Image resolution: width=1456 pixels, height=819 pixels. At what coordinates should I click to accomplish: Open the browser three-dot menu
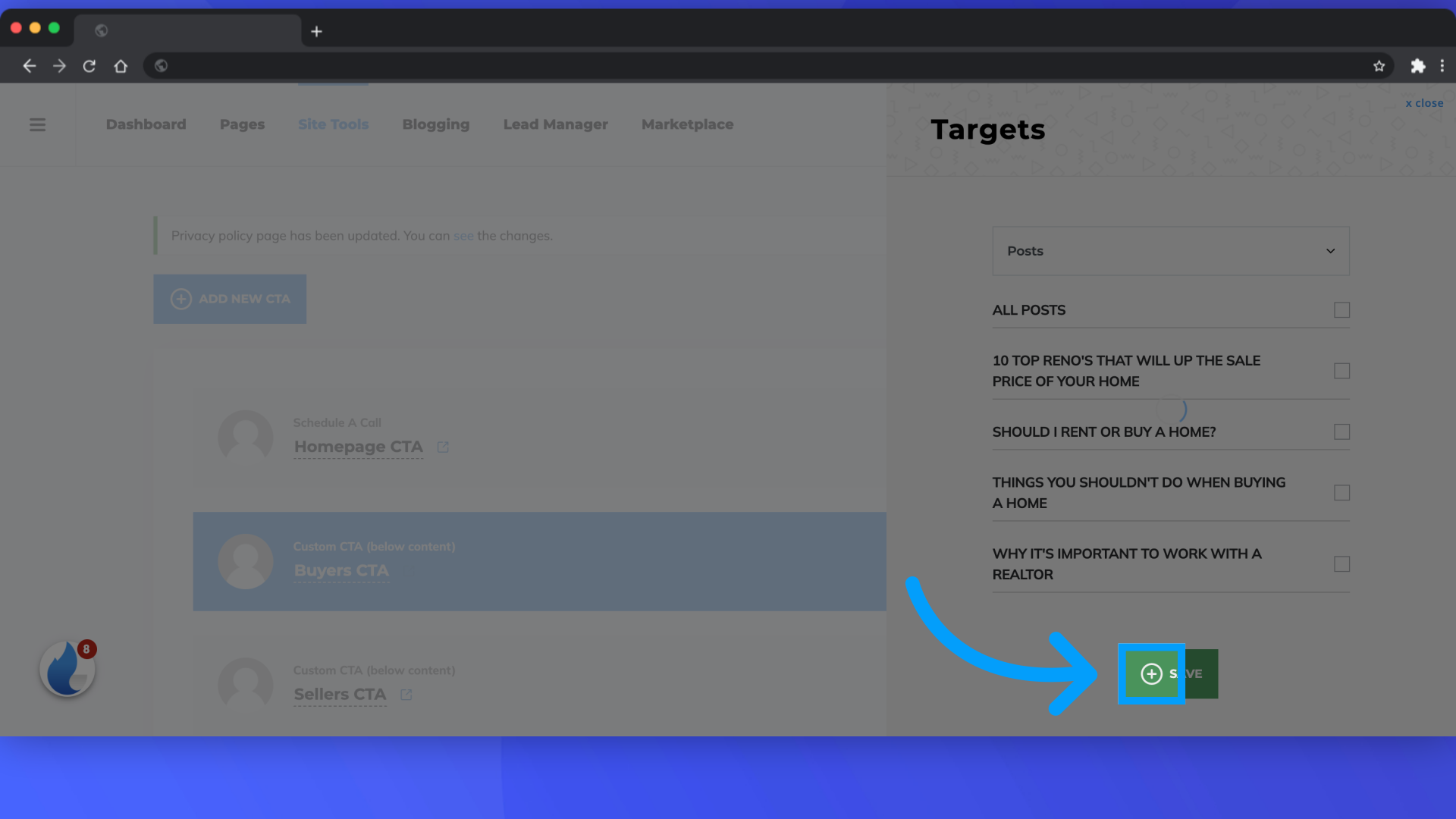click(x=1442, y=66)
